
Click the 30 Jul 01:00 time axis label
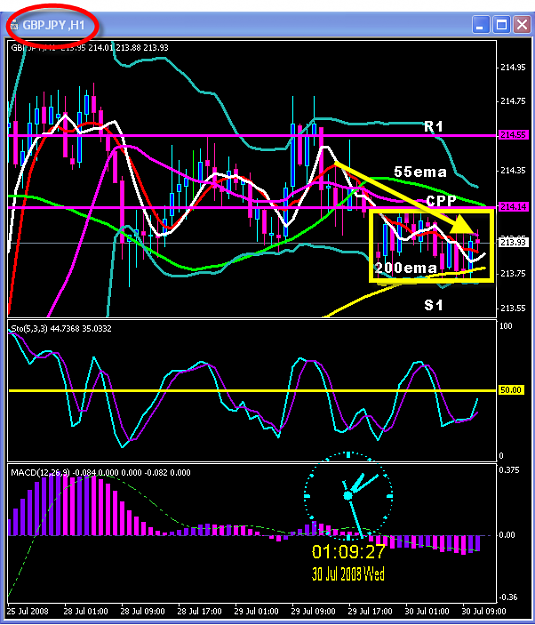[x=427, y=611]
